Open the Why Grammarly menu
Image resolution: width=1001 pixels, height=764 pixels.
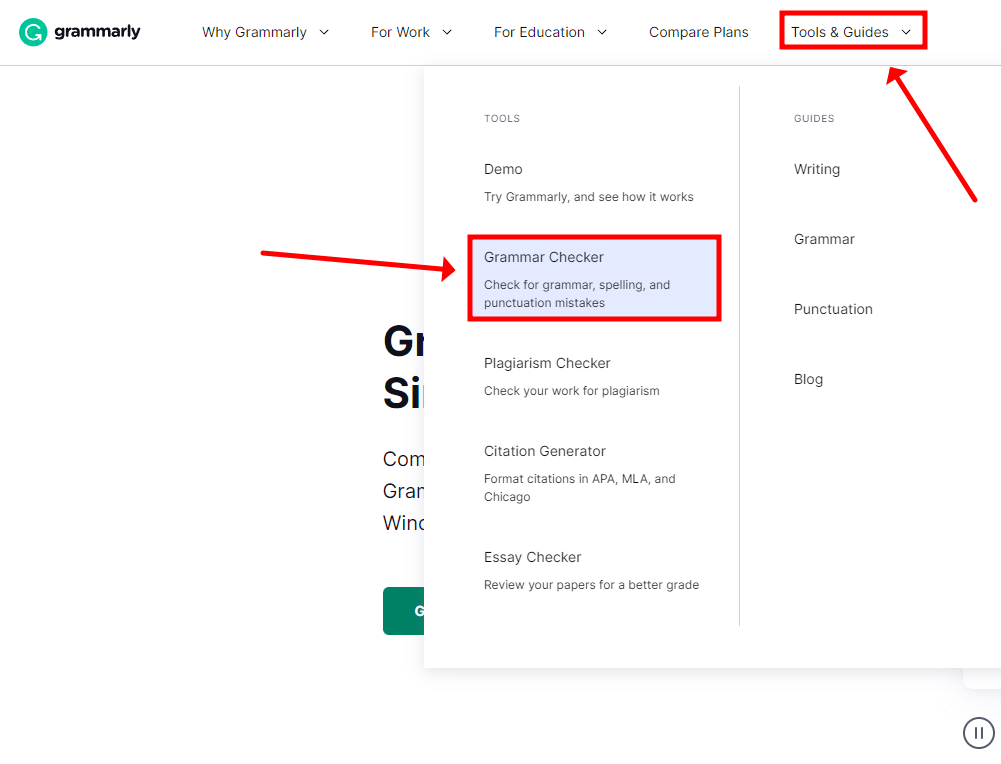(254, 32)
